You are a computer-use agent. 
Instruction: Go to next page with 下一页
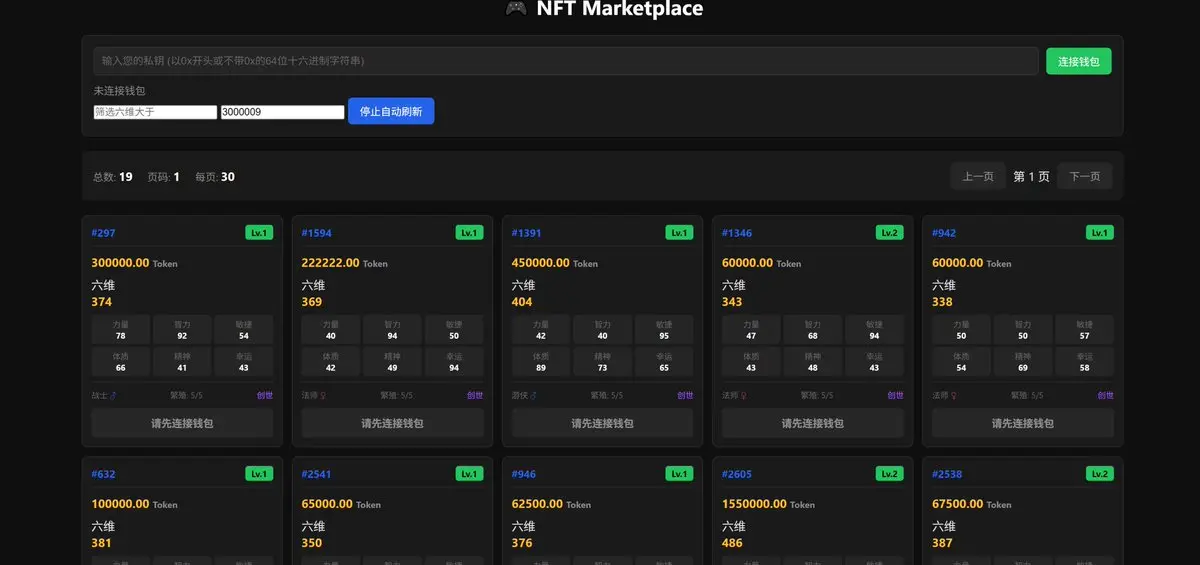(1085, 176)
